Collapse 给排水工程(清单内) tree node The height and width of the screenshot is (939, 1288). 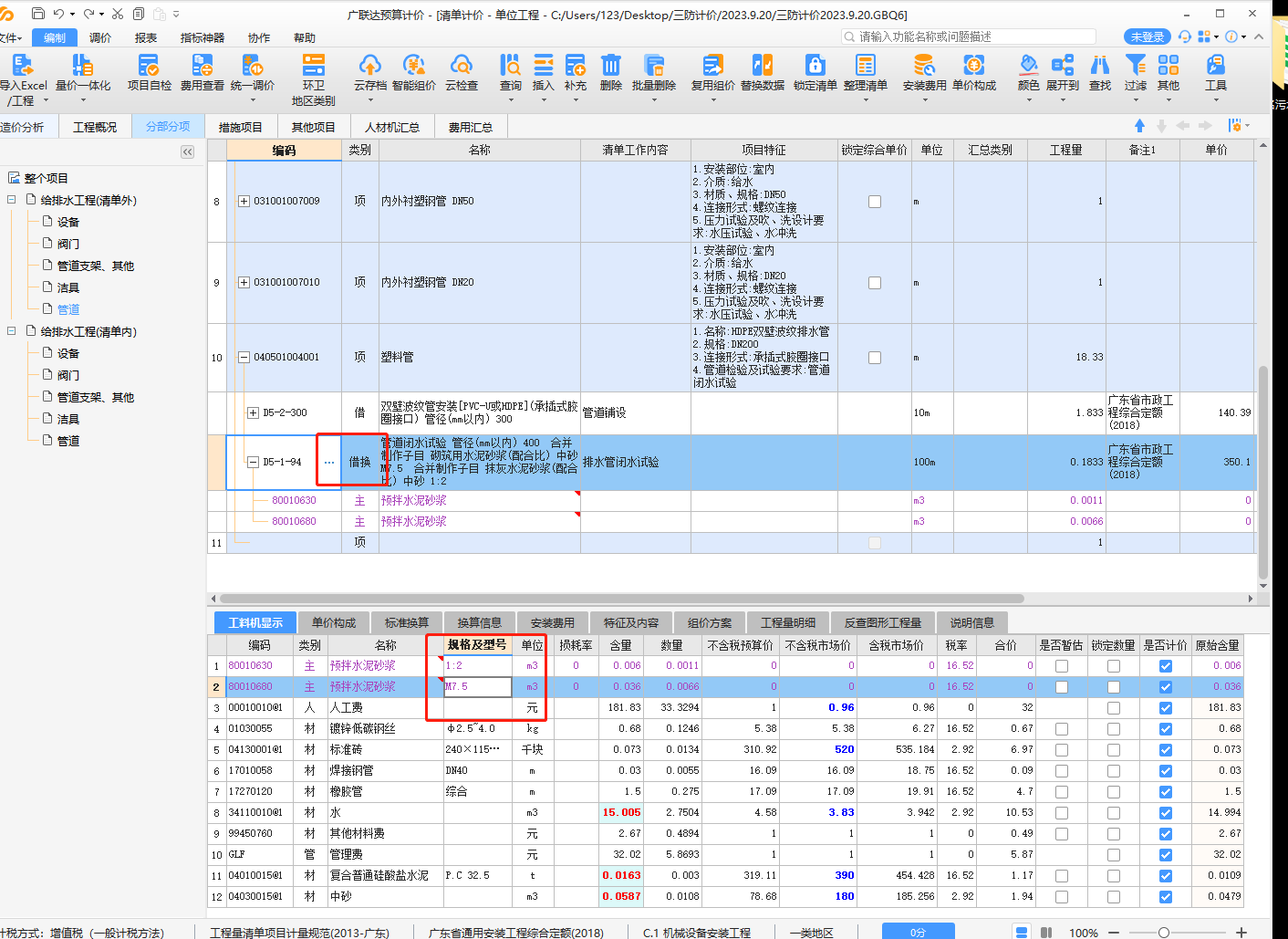coord(12,331)
